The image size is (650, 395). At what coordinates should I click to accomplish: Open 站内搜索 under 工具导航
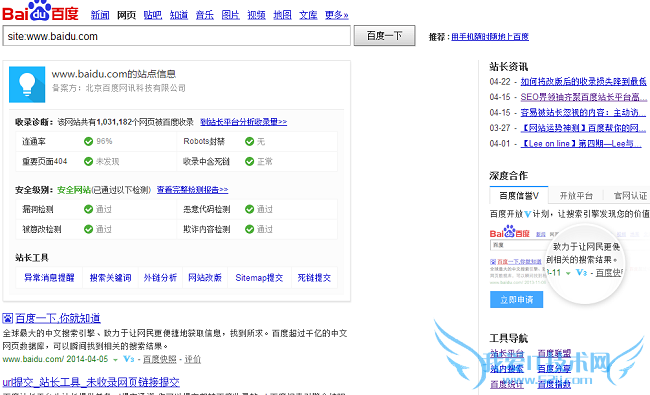coord(507,369)
